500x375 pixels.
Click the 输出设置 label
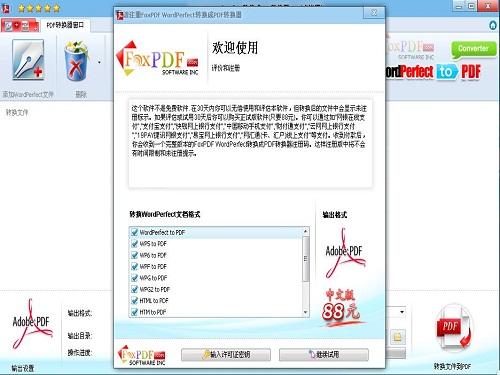(23, 368)
